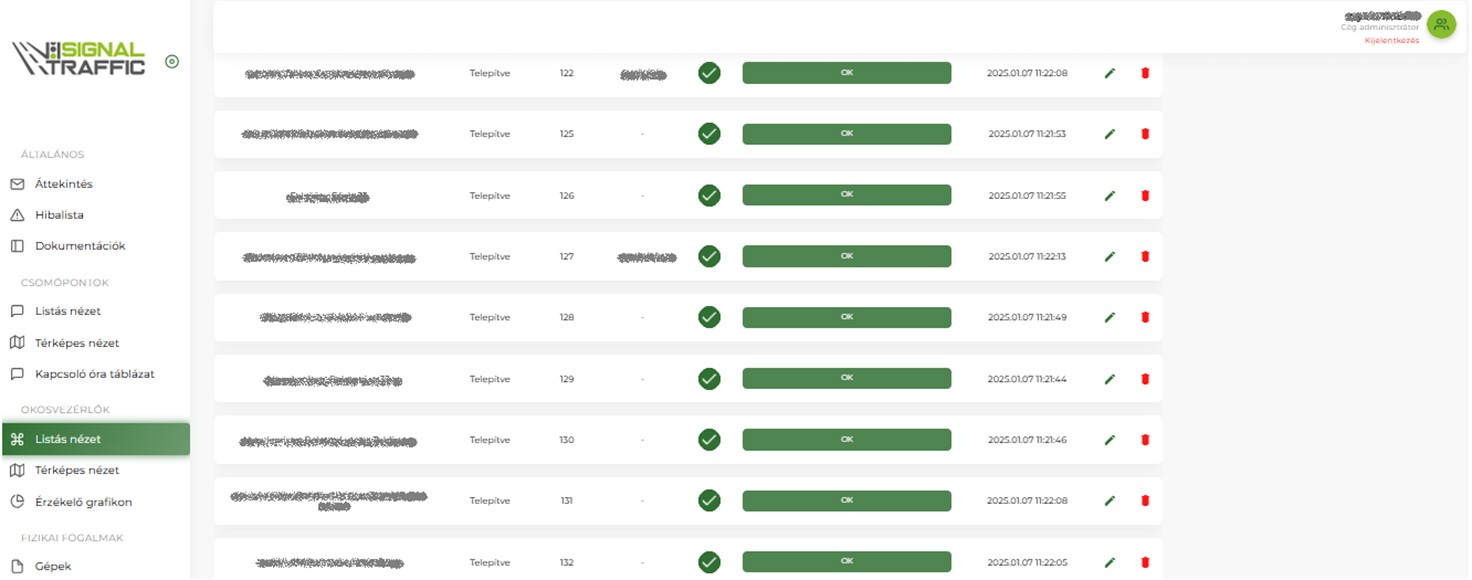Click the edit pencil for row 127
Image resolution: width=1472 pixels, height=580 pixels.
tap(1109, 257)
